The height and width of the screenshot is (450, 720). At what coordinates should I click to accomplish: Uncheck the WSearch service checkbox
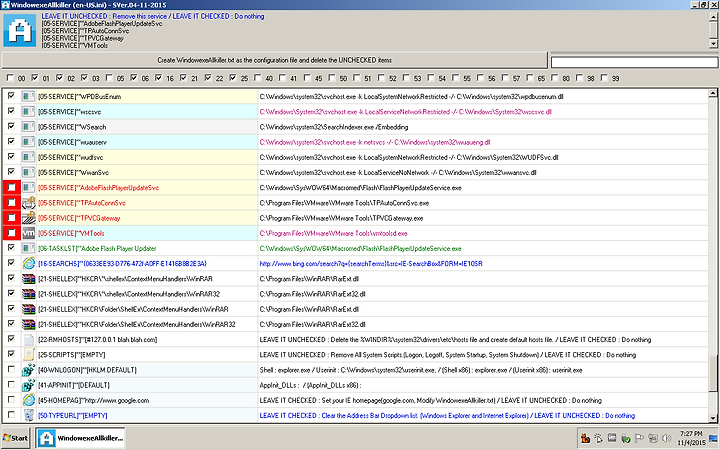click(11, 126)
